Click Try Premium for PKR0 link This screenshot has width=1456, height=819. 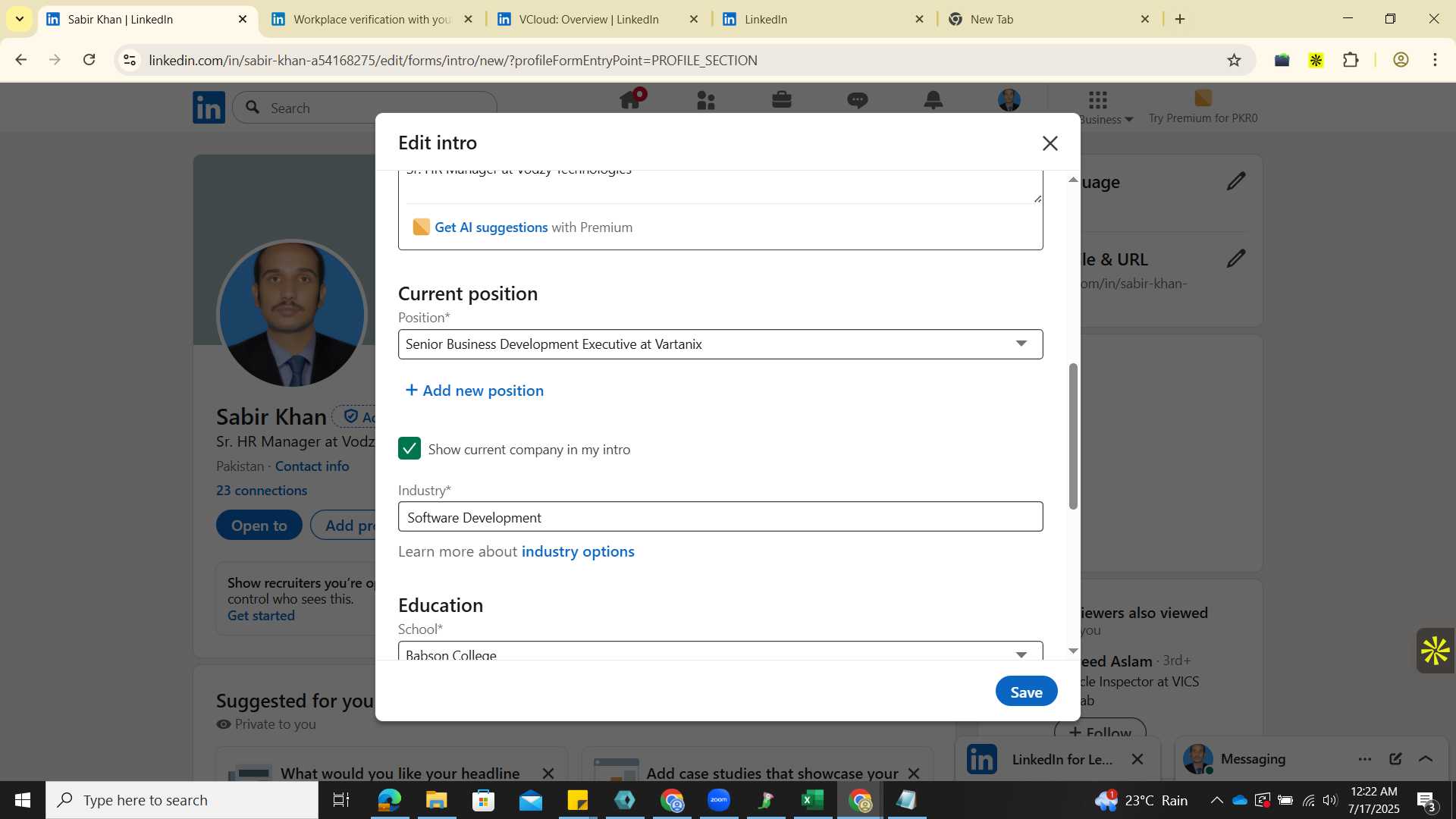1203,118
